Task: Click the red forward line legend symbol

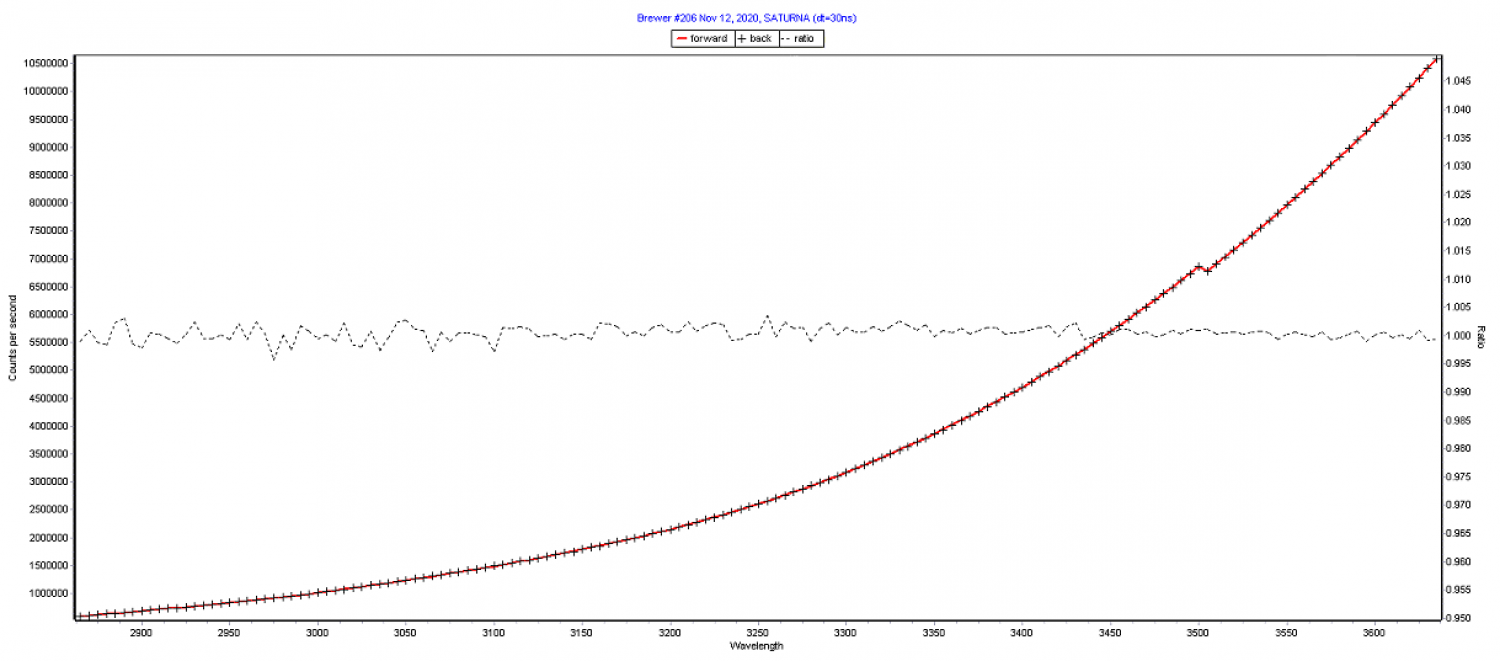Action: (681, 39)
